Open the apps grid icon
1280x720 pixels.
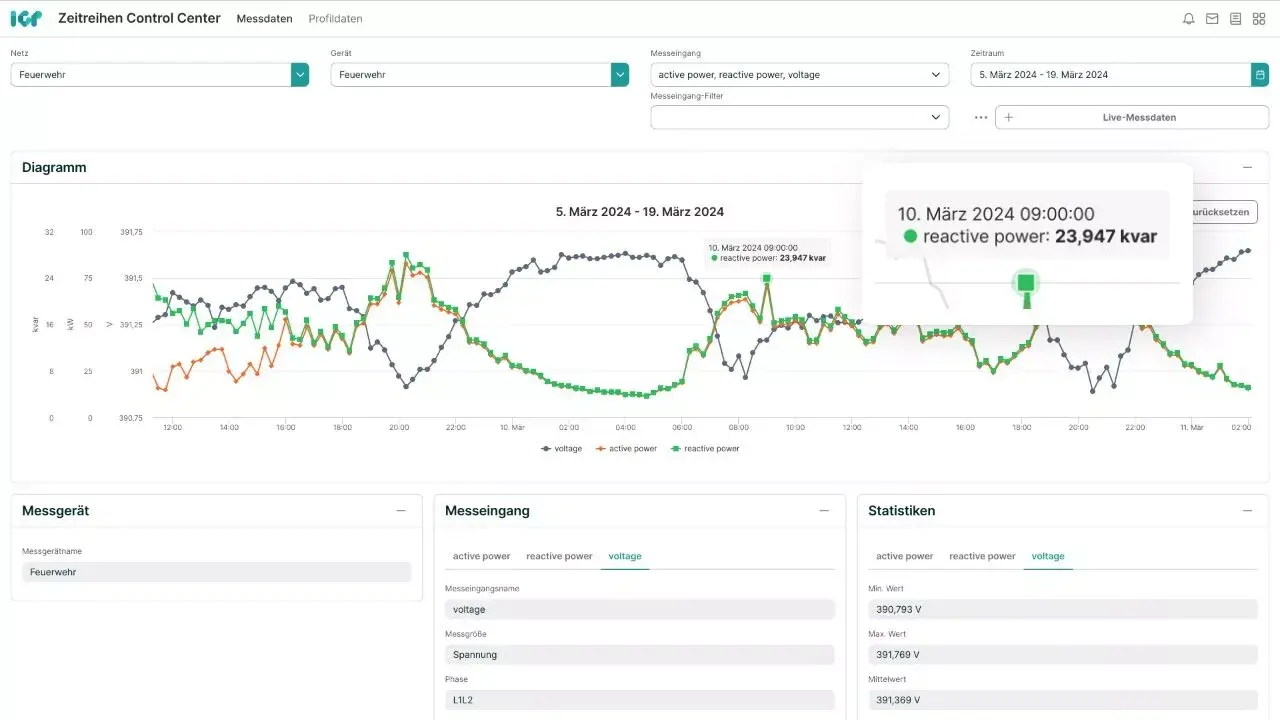coord(1259,19)
